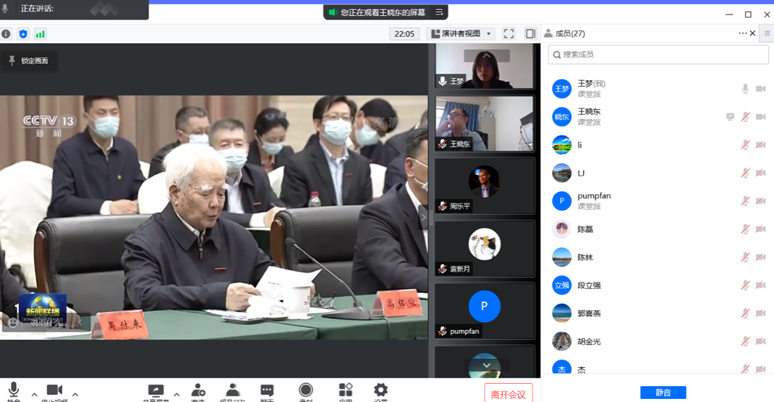Open the apps grid icon in toolbar
Viewport: 774px width, 402px height.
point(345,390)
